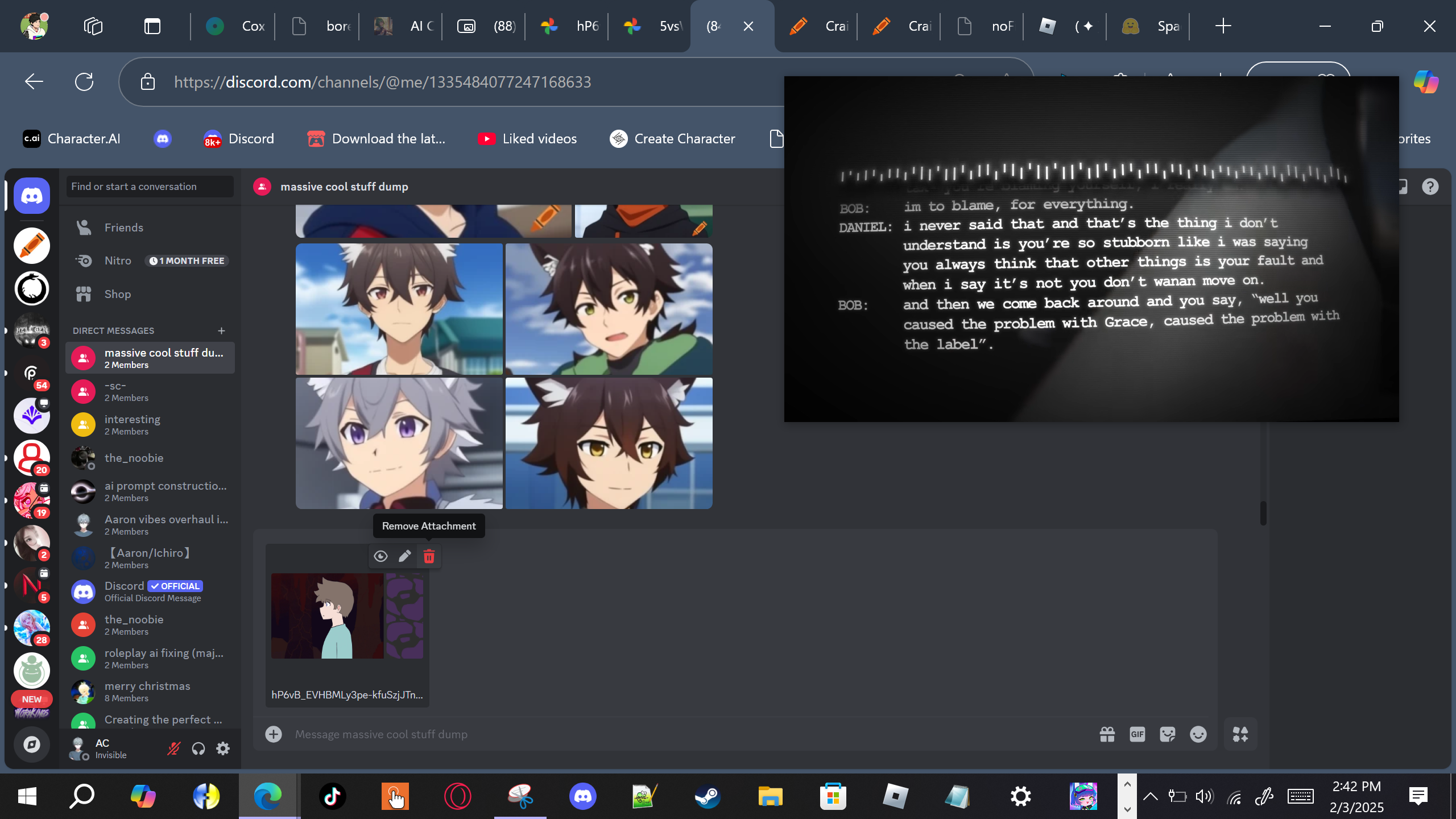Screen dimensions: 1456x819
Task: Open Liked videos bookmark
Action: pyautogui.click(x=528, y=139)
